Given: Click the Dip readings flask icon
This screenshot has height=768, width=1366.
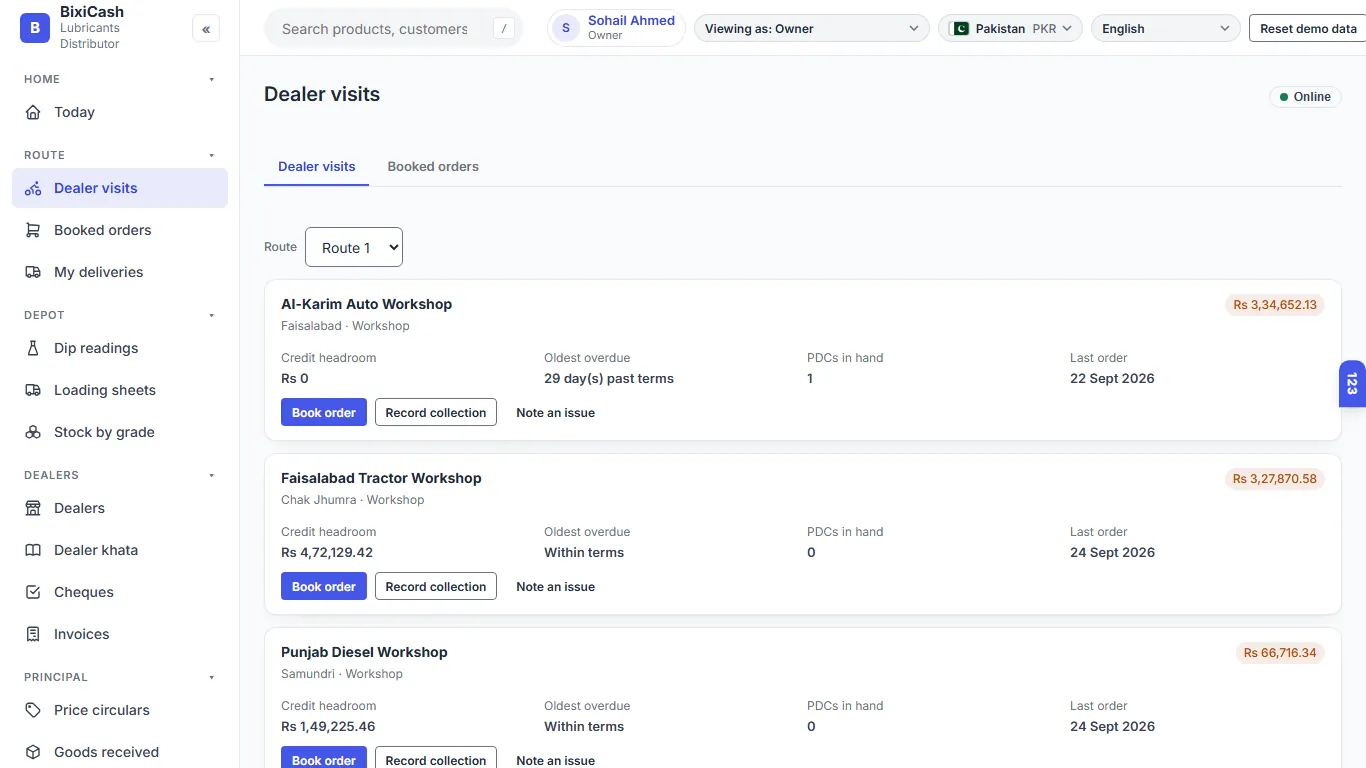Looking at the screenshot, I should [x=33, y=348].
